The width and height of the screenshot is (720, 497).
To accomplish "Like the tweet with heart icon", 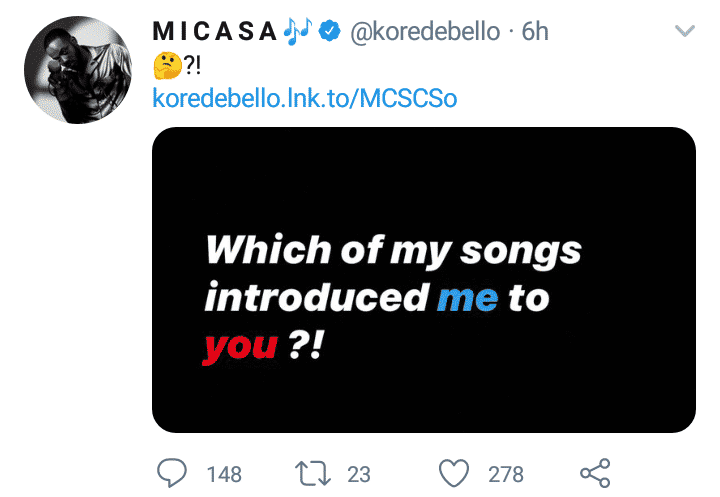I will point(454,473).
